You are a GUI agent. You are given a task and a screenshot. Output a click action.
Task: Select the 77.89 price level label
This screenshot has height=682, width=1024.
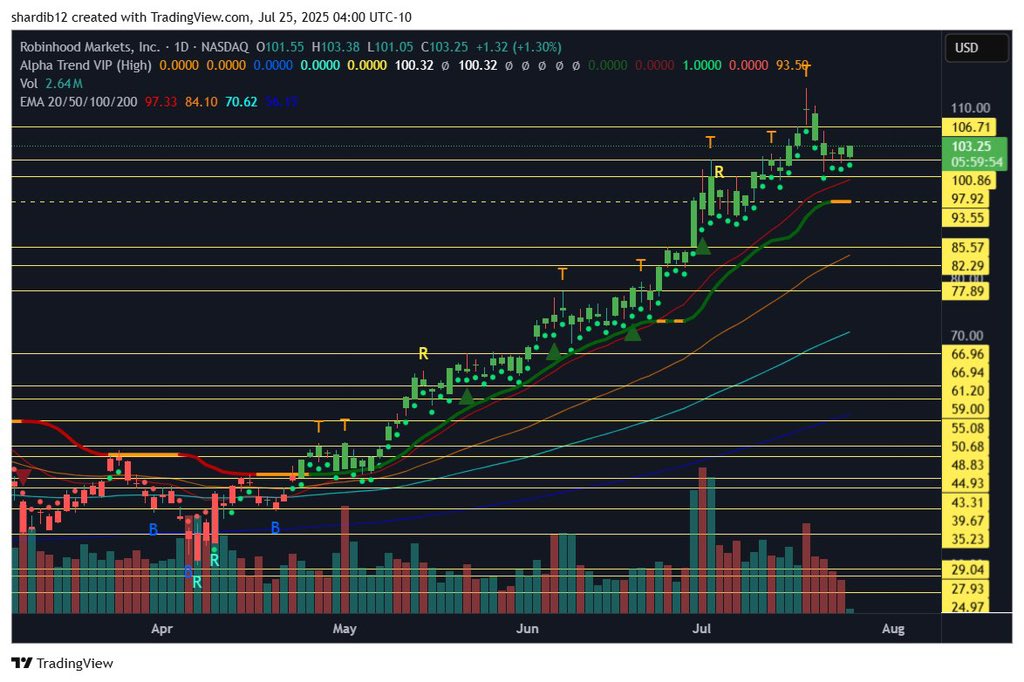point(967,291)
